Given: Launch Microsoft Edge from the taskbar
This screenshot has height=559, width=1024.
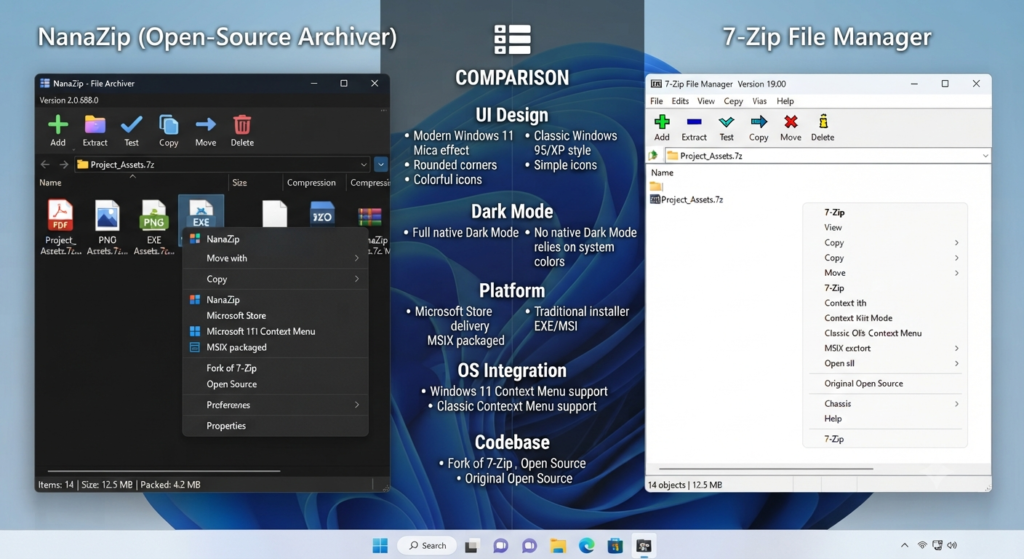Looking at the screenshot, I should tap(586, 545).
